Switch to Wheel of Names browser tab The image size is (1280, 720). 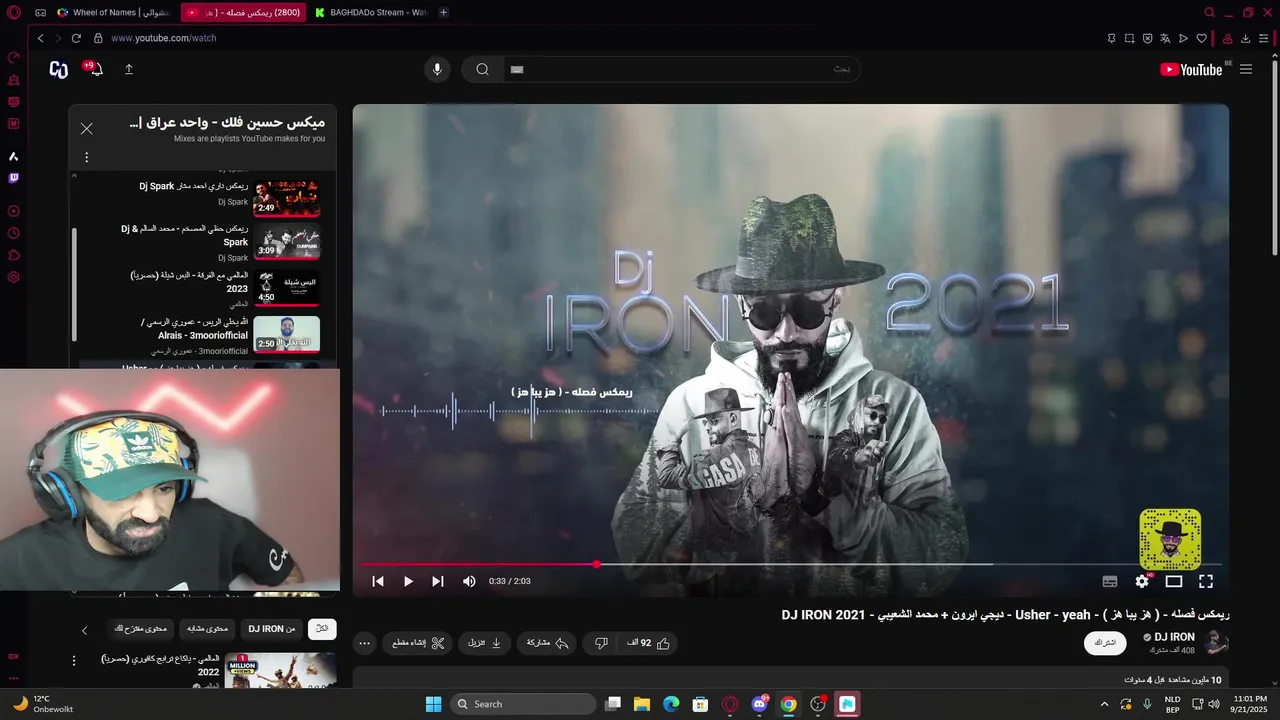[x=112, y=12]
